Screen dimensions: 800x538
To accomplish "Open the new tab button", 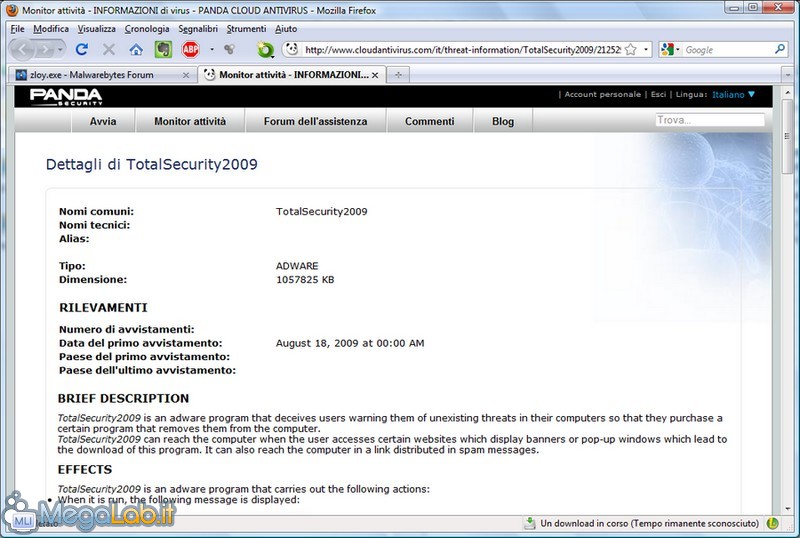I will (x=399, y=75).
